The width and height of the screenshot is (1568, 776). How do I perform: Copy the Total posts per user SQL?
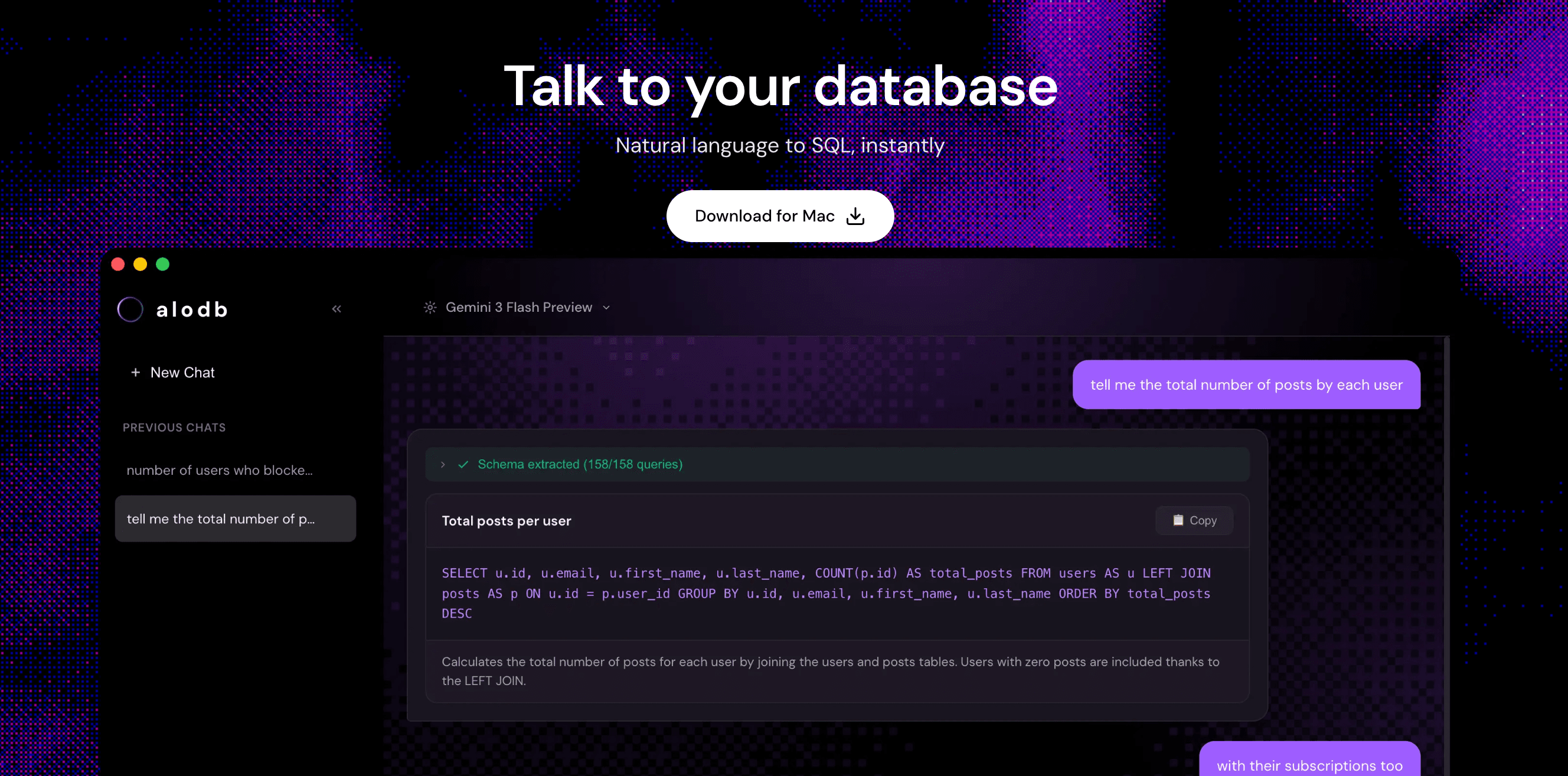pyautogui.click(x=1194, y=520)
